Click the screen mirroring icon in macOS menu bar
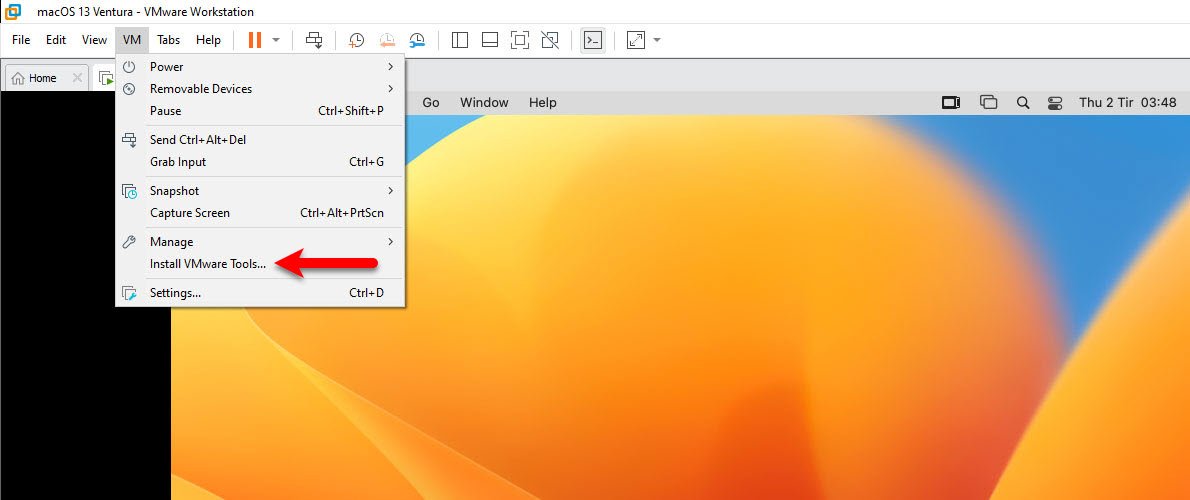Viewport: 1190px width, 500px height. coord(951,102)
